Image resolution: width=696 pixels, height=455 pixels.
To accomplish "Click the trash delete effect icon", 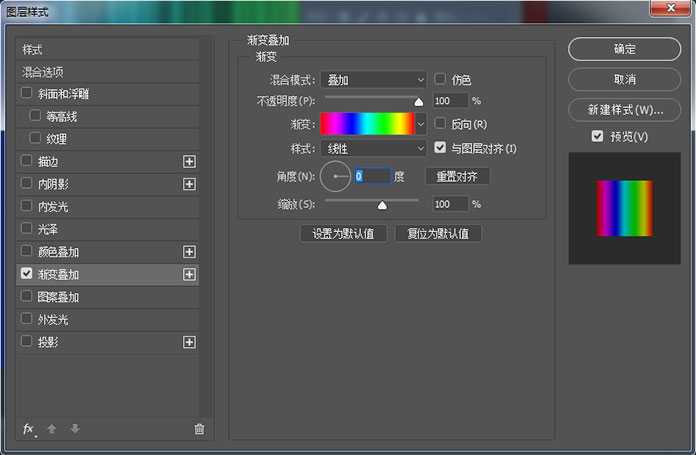I will click(199, 429).
